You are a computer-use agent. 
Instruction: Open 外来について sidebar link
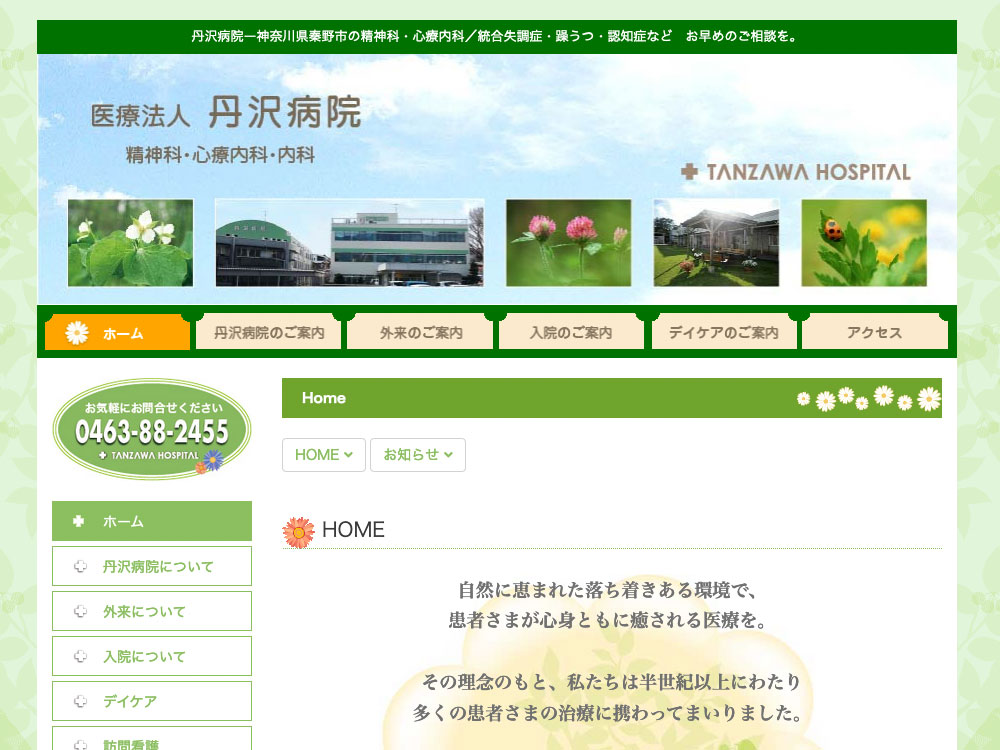point(152,611)
